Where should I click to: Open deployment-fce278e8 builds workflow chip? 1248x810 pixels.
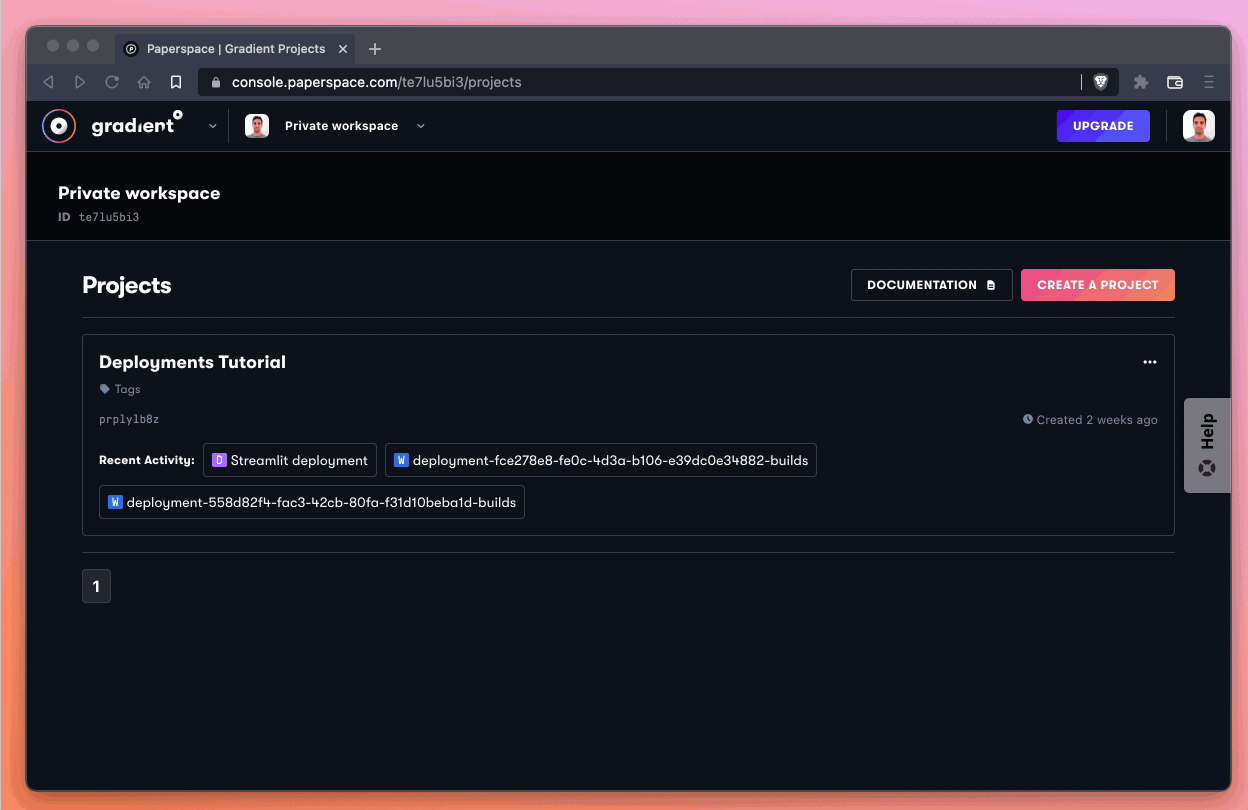pos(600,460)
